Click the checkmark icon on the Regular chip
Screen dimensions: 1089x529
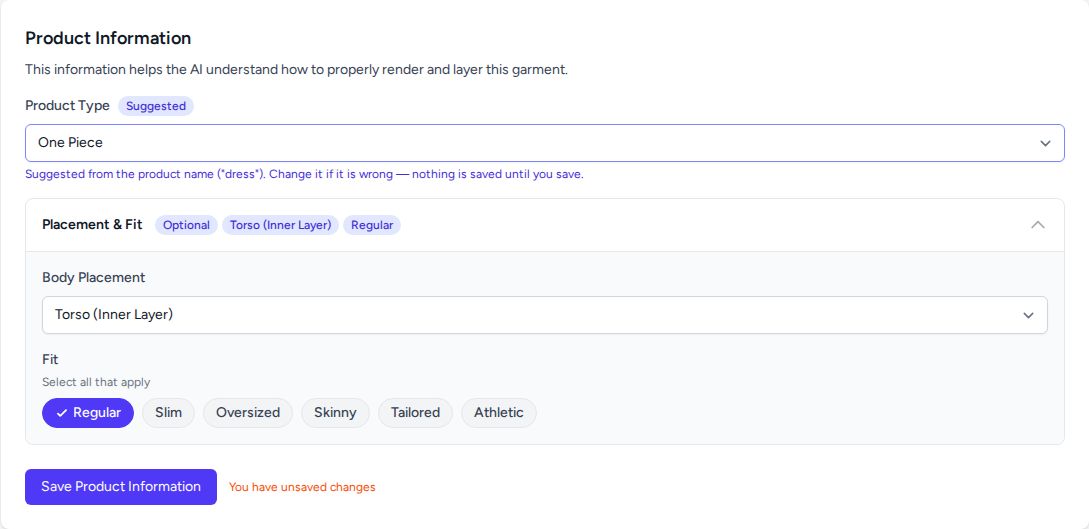(62, 413)
